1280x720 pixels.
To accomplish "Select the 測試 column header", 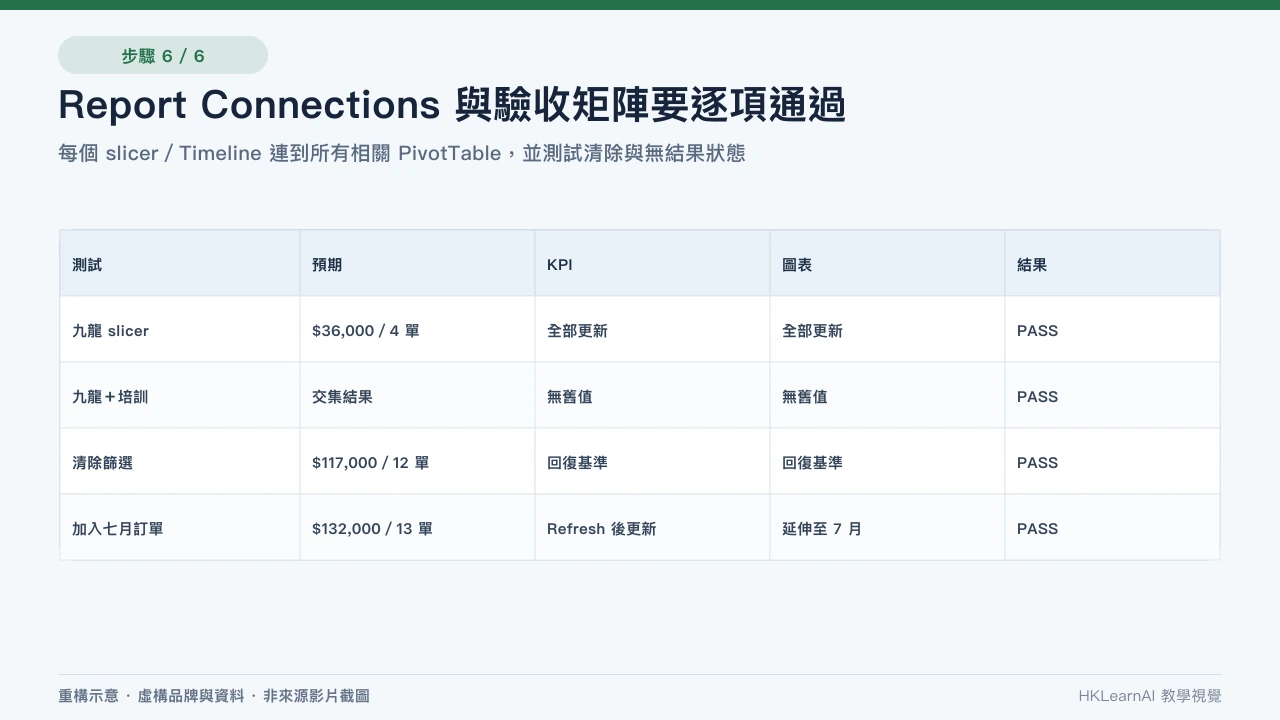I will point(180,264).
